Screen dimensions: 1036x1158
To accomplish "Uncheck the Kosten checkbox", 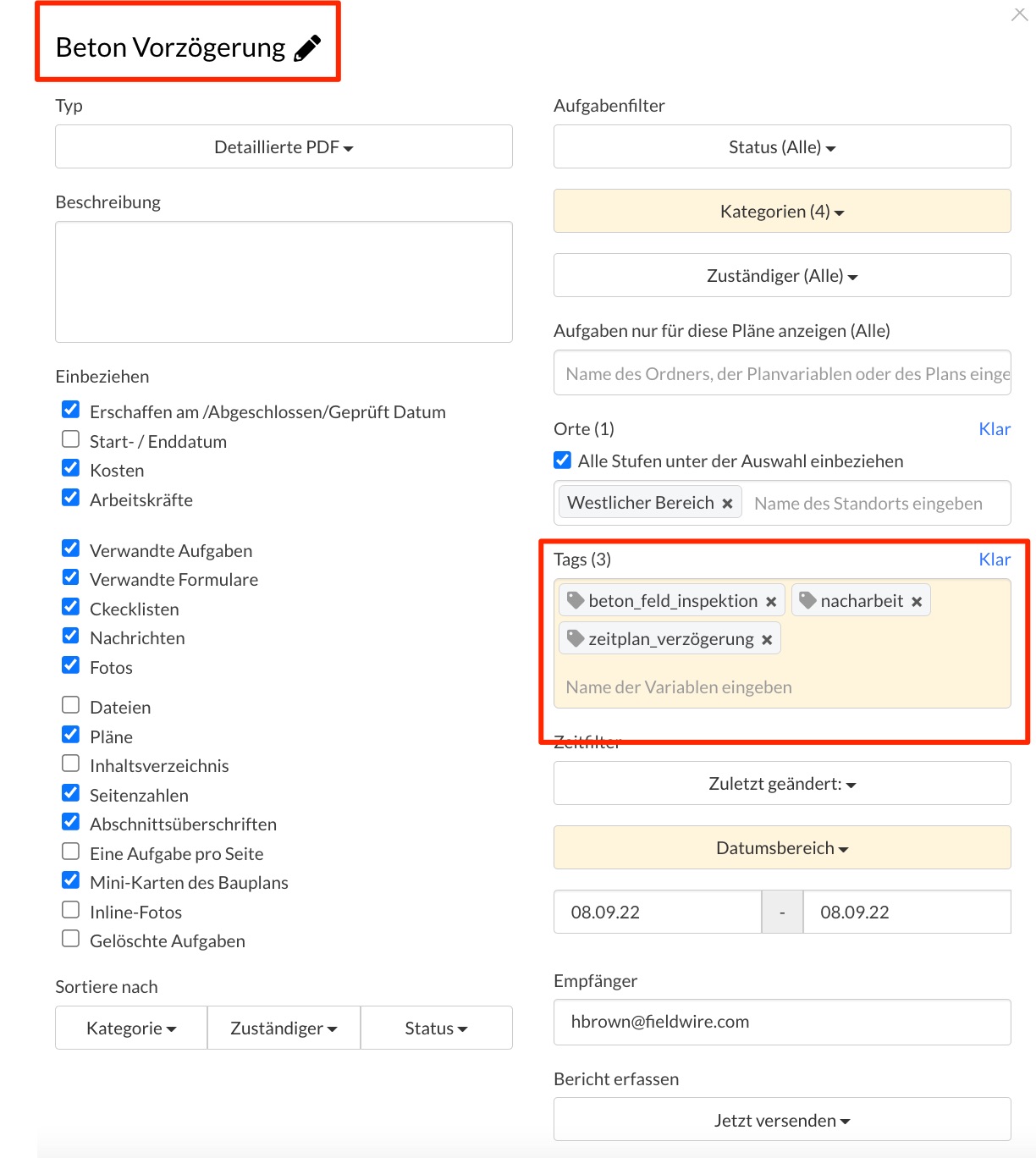I will point(71,468).
